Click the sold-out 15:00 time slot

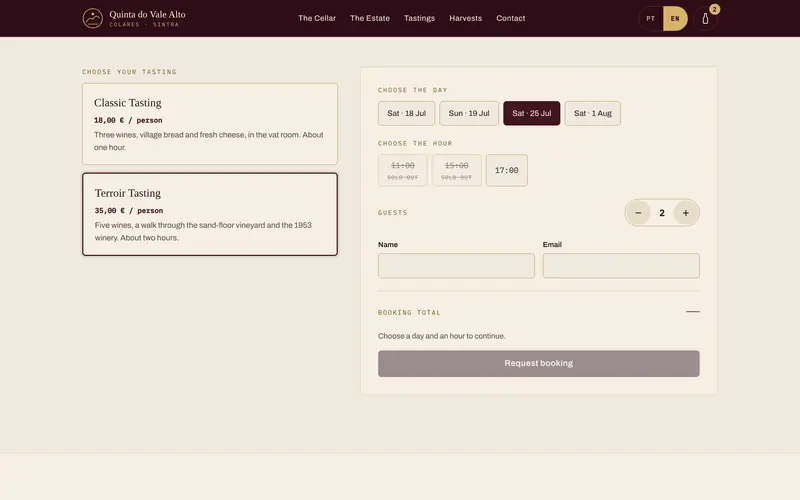457,170
